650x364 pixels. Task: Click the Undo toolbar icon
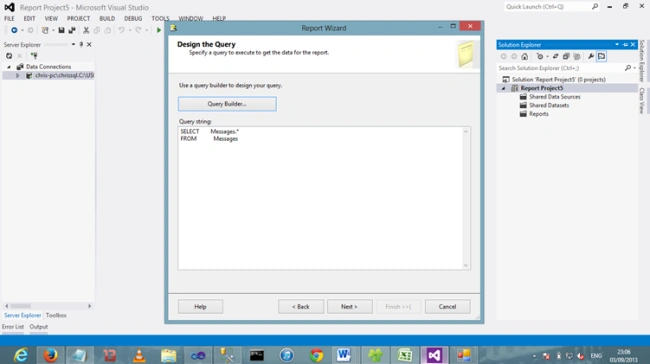coord(121,30)
